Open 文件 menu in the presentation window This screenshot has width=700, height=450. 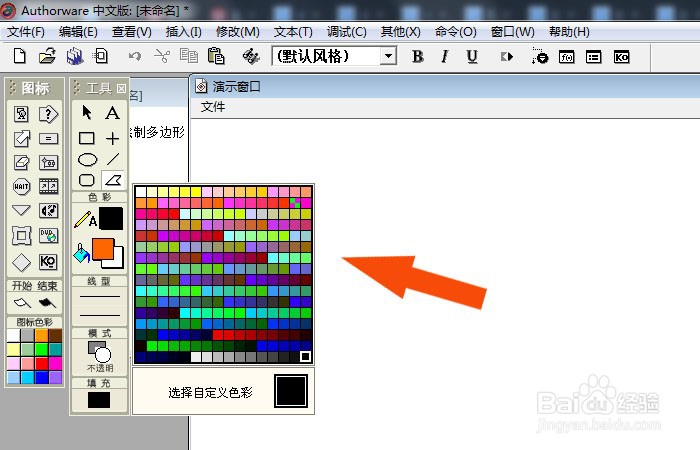pos(213,107)
